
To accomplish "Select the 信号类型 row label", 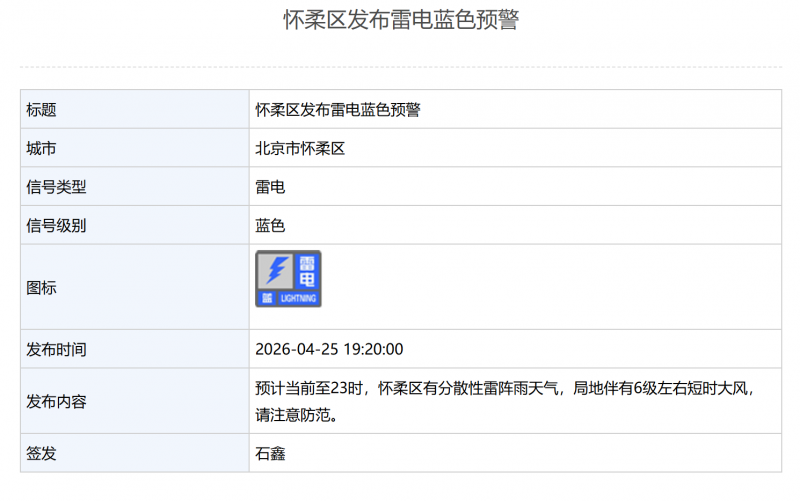I will click(56, 187).
